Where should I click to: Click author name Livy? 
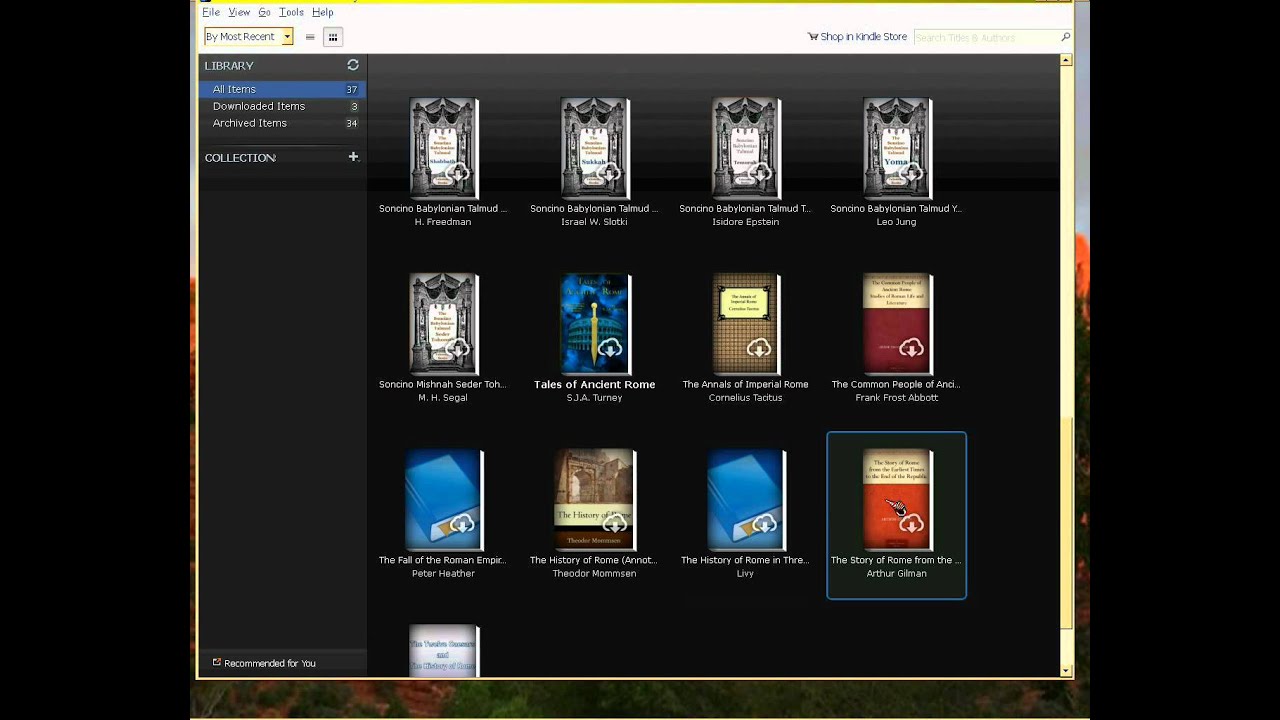coord(746,574)
